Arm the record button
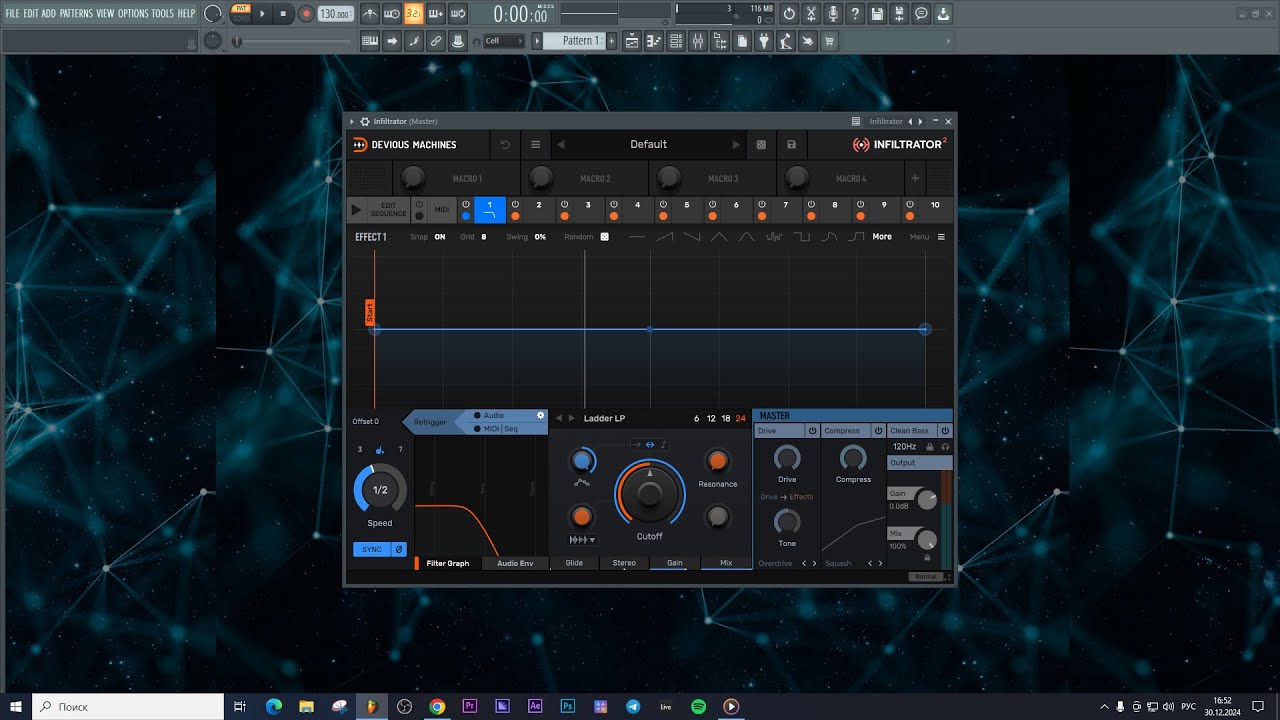The height and width of the screenshot is (720, 1280). [306, 14]
